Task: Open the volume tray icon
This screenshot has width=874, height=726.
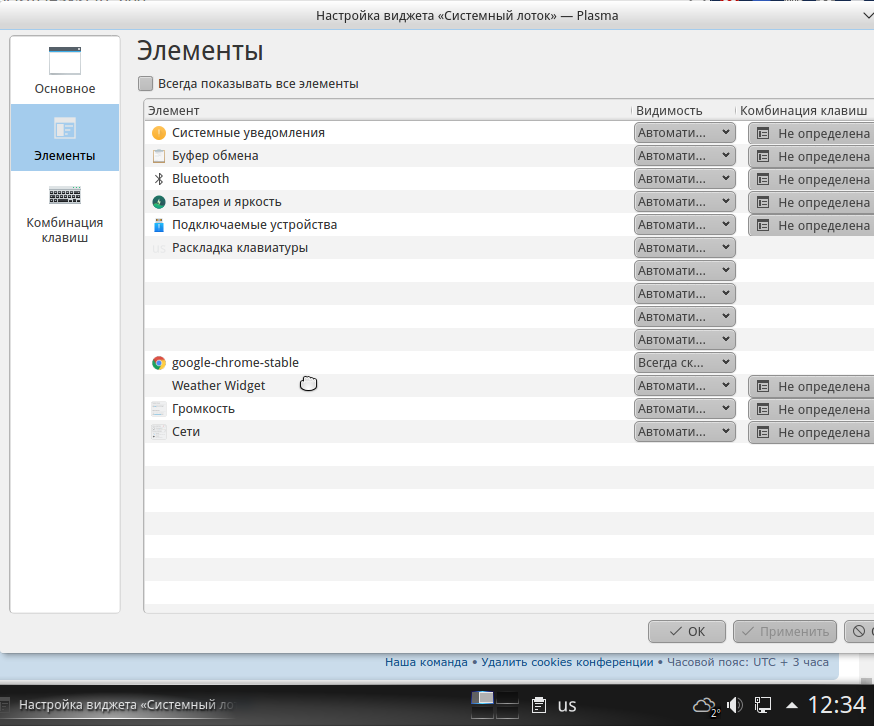Action: [x=735, y=705]
